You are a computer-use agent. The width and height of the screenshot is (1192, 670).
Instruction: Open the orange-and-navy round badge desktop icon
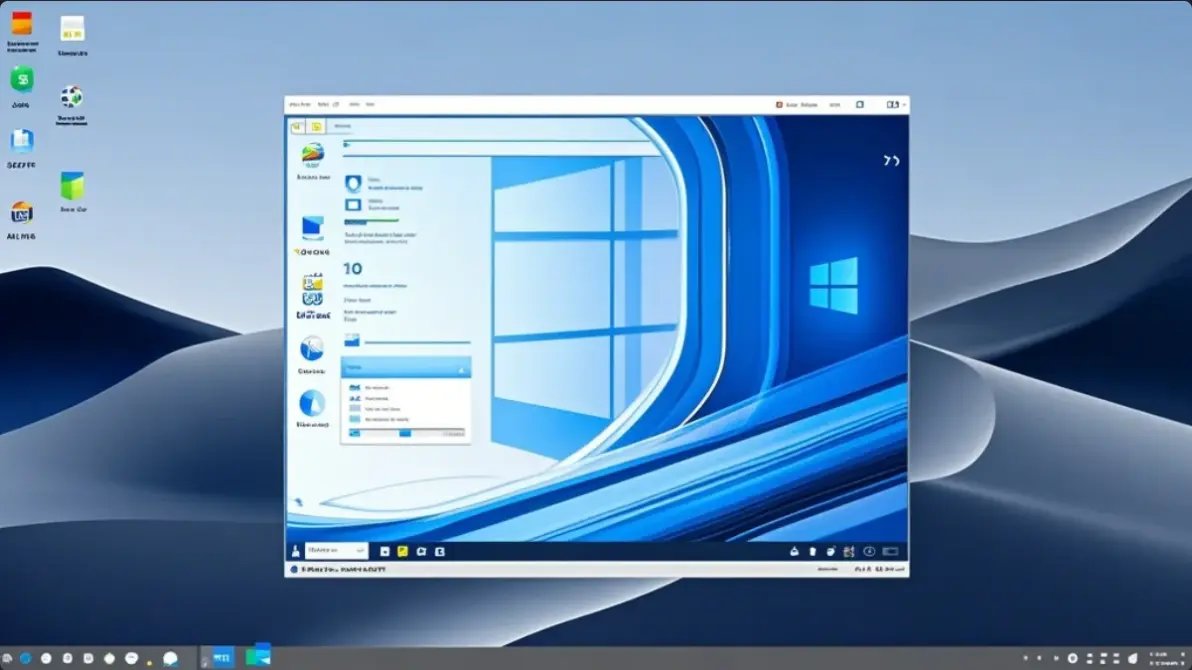(x=21, y=213)
